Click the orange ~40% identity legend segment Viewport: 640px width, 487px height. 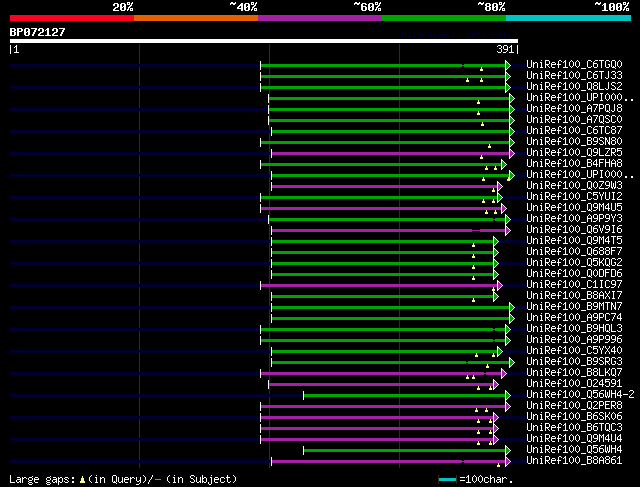[196, 18]
